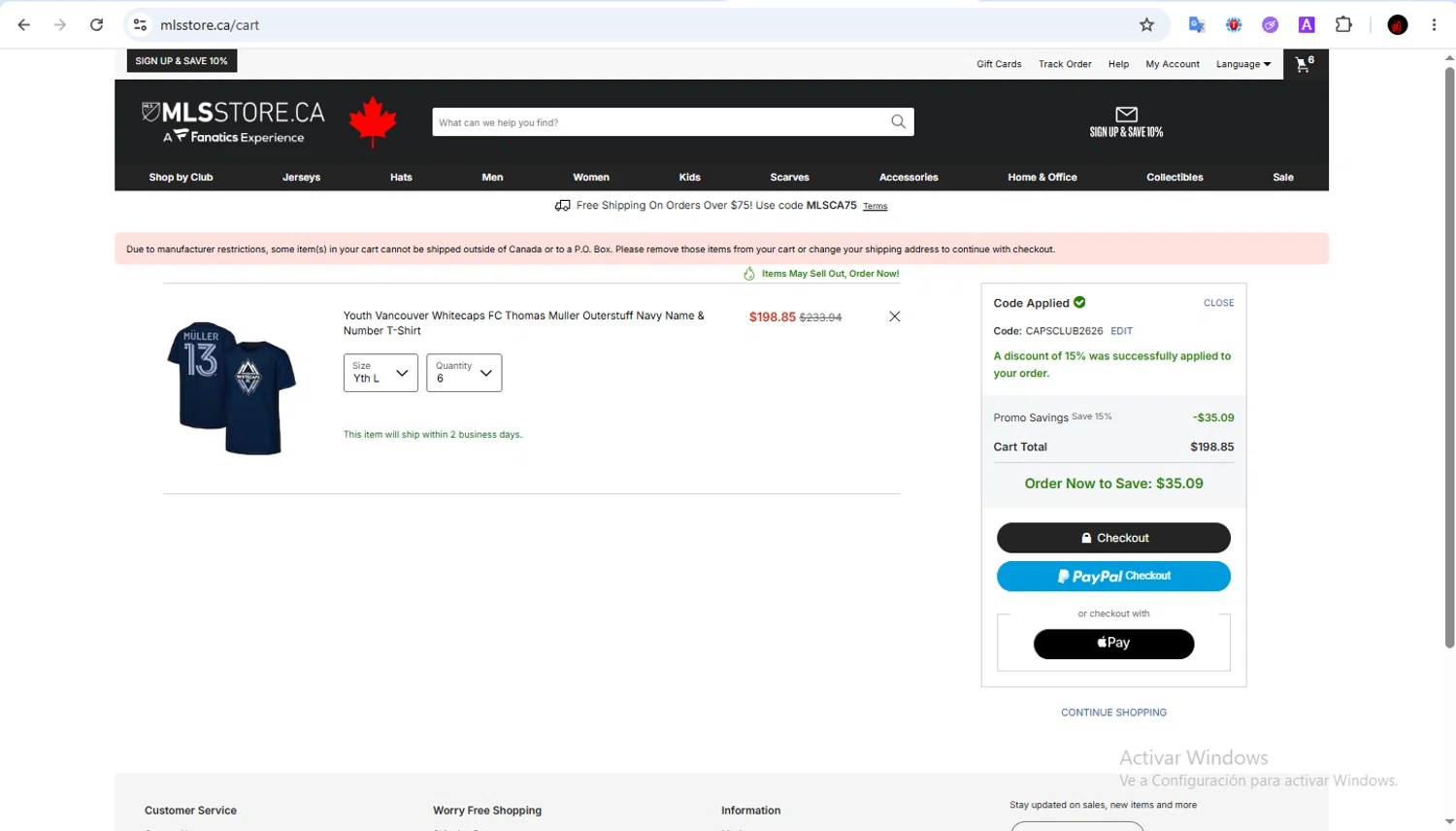Viewport: 1456px width, 831px height.
Task: Click the MLSStore.ca logo
Action: (x=233, y=123)
